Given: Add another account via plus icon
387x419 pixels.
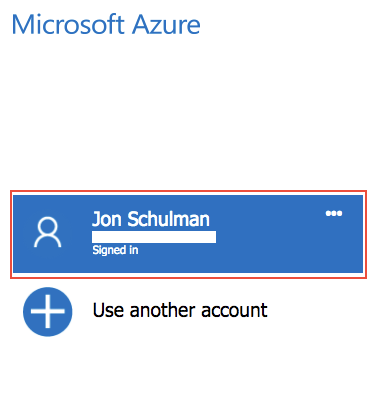Looking at the screenshot, I should [x=48, y=312].
